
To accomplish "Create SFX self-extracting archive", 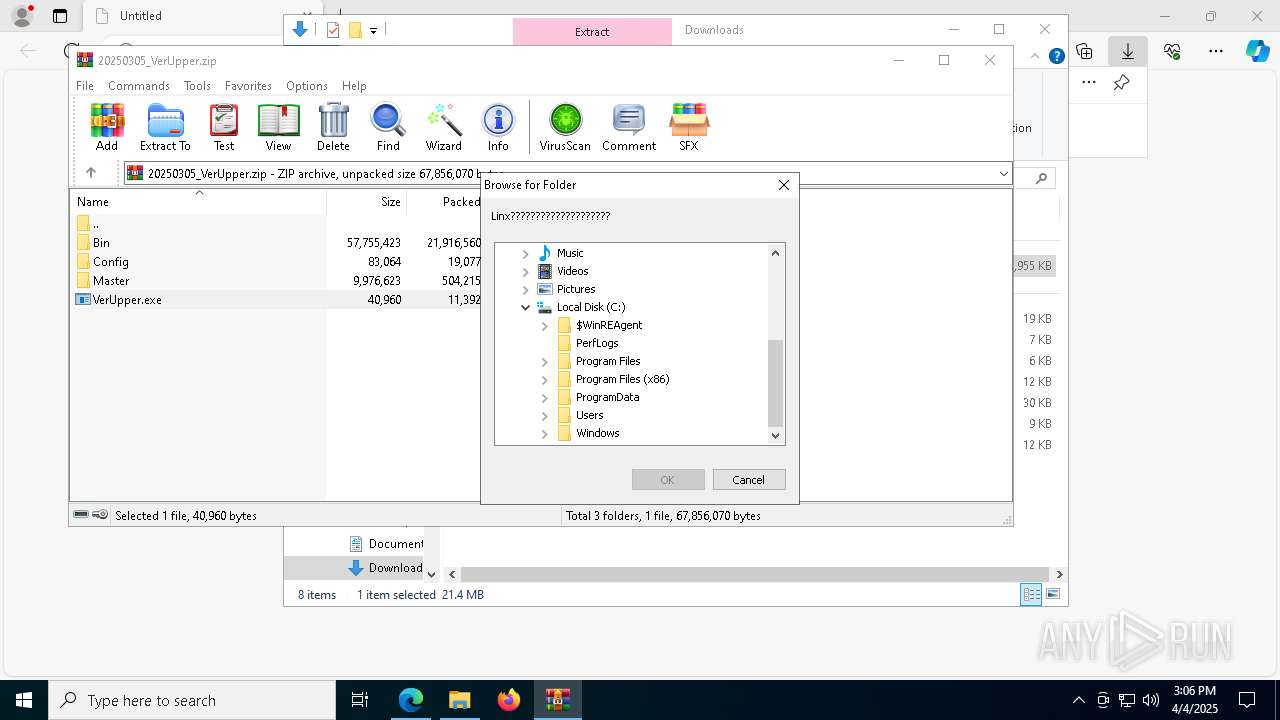I will (x=689, y=127).
